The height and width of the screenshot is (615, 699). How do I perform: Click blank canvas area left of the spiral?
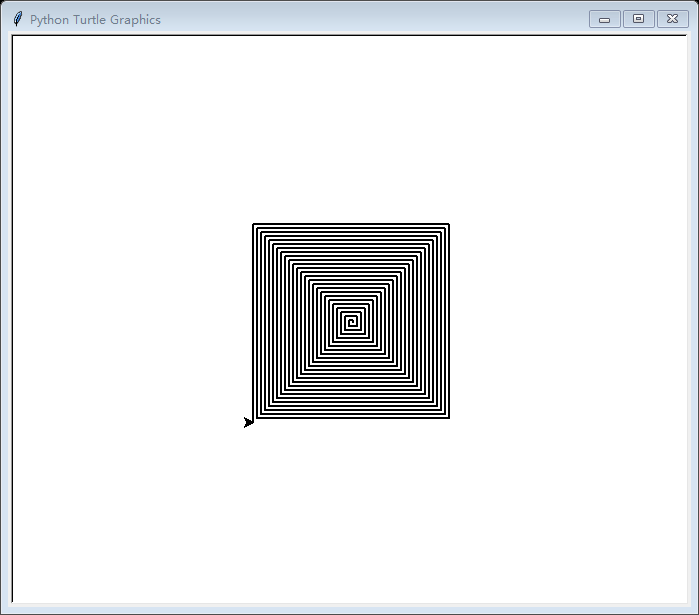(x=130, y=320)
